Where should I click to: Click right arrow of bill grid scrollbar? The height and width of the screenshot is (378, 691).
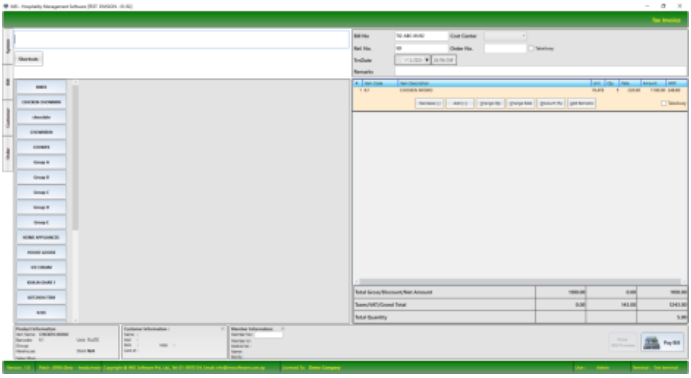[x=684, y=282]
